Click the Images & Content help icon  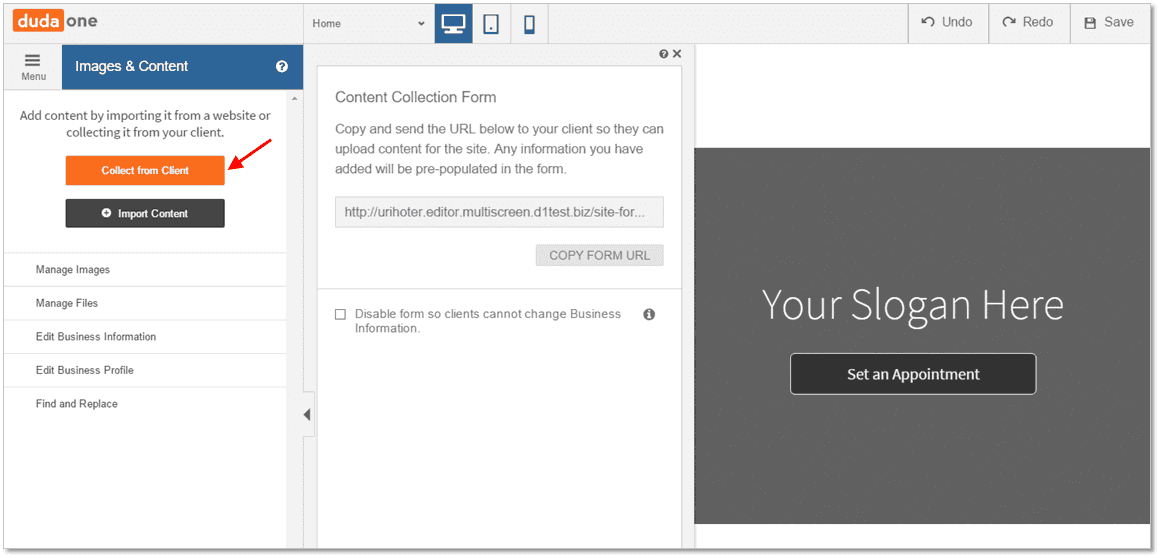tap(282, 67)
